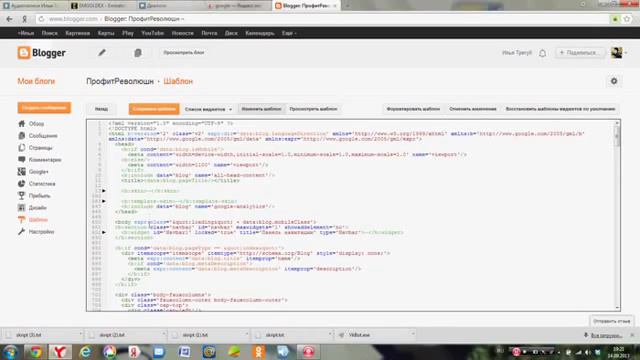Open Chrome from the taskbar
The width and height of the screenshot is (640, 360).
[36, 352]
